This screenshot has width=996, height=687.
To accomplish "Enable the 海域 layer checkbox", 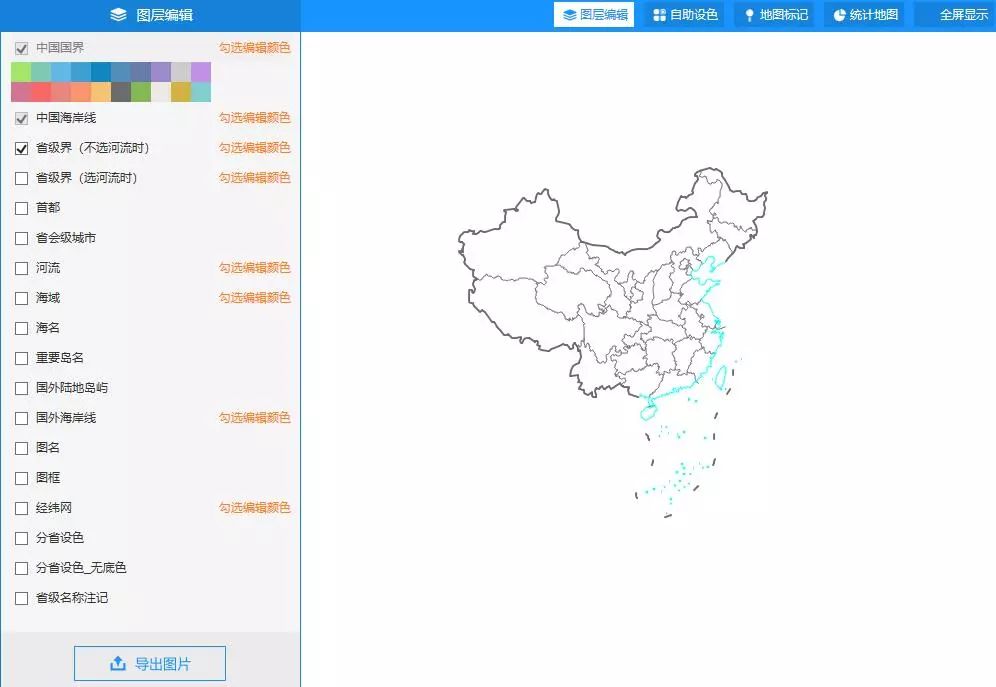I will 22,298.
